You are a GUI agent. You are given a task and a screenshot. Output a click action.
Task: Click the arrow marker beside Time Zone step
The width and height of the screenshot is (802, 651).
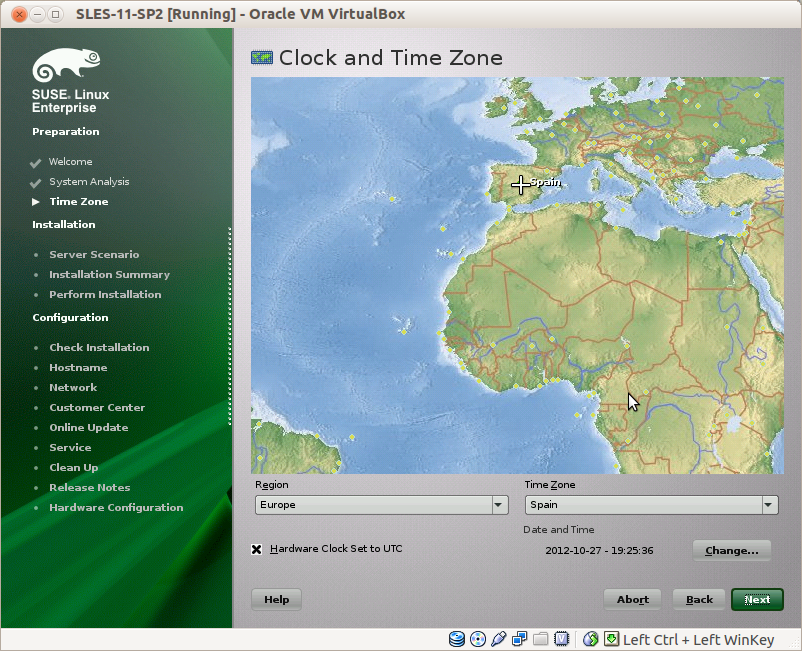pos(36,202)
